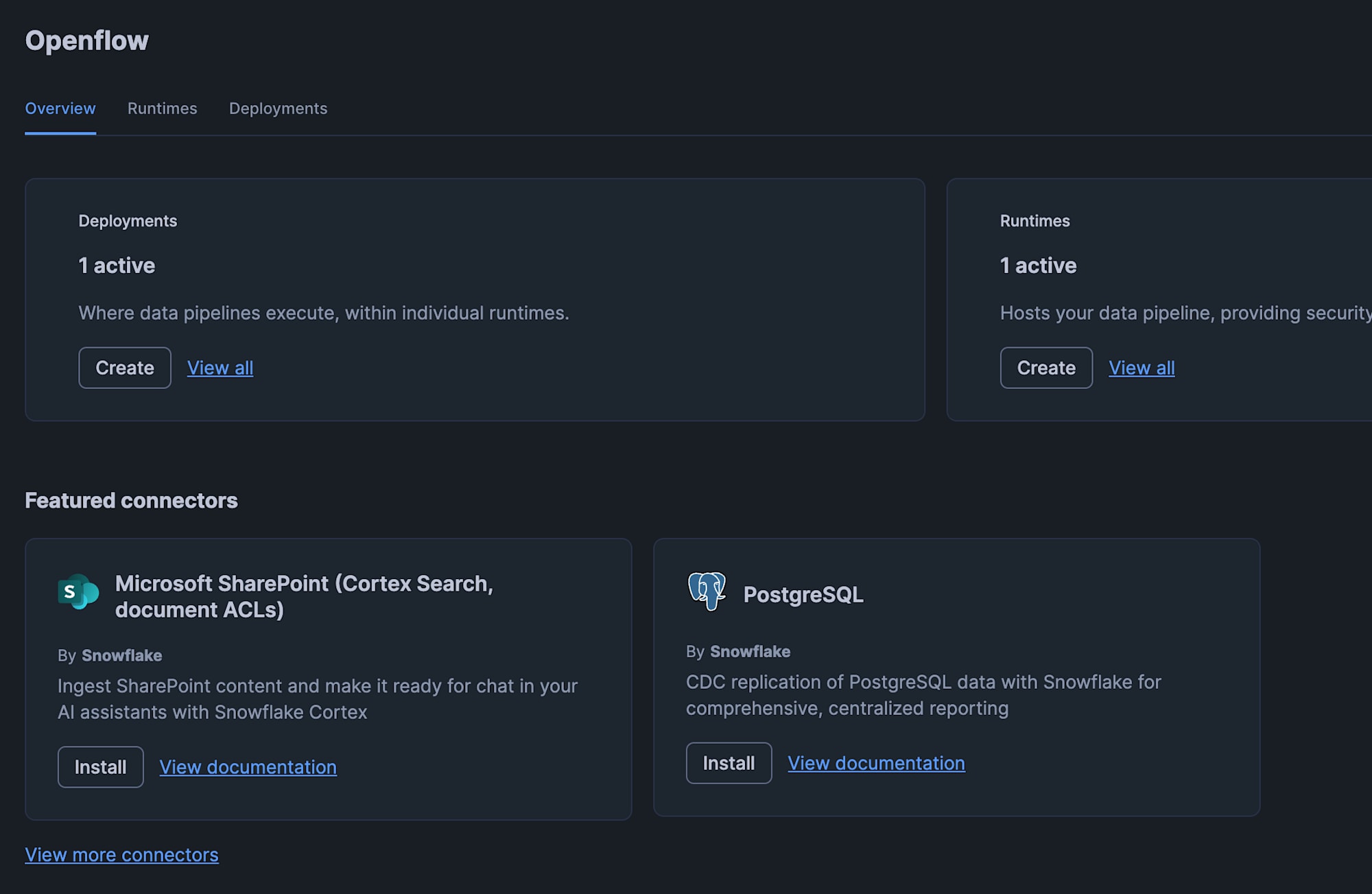The image size is (1372, 894).
Task: View all deployments link
Action: tap(220, 368)
